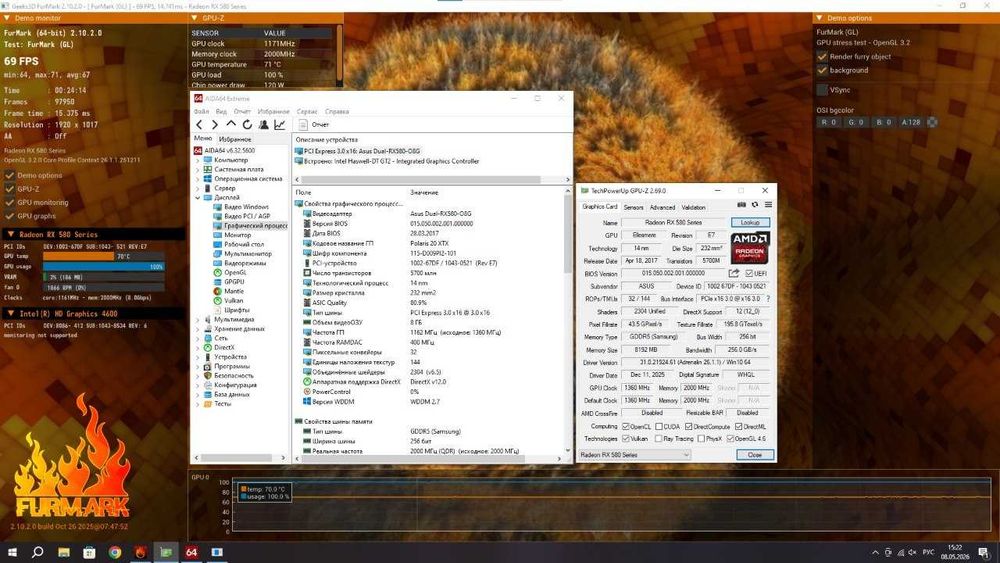Go forward in AIDA64 navigation toolbar
This screenshot has width=1000, height=563.
pos(215,125)
